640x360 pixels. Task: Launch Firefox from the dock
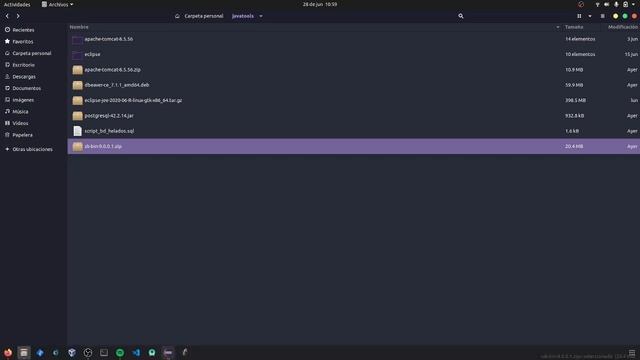click(x=8, y=353)
